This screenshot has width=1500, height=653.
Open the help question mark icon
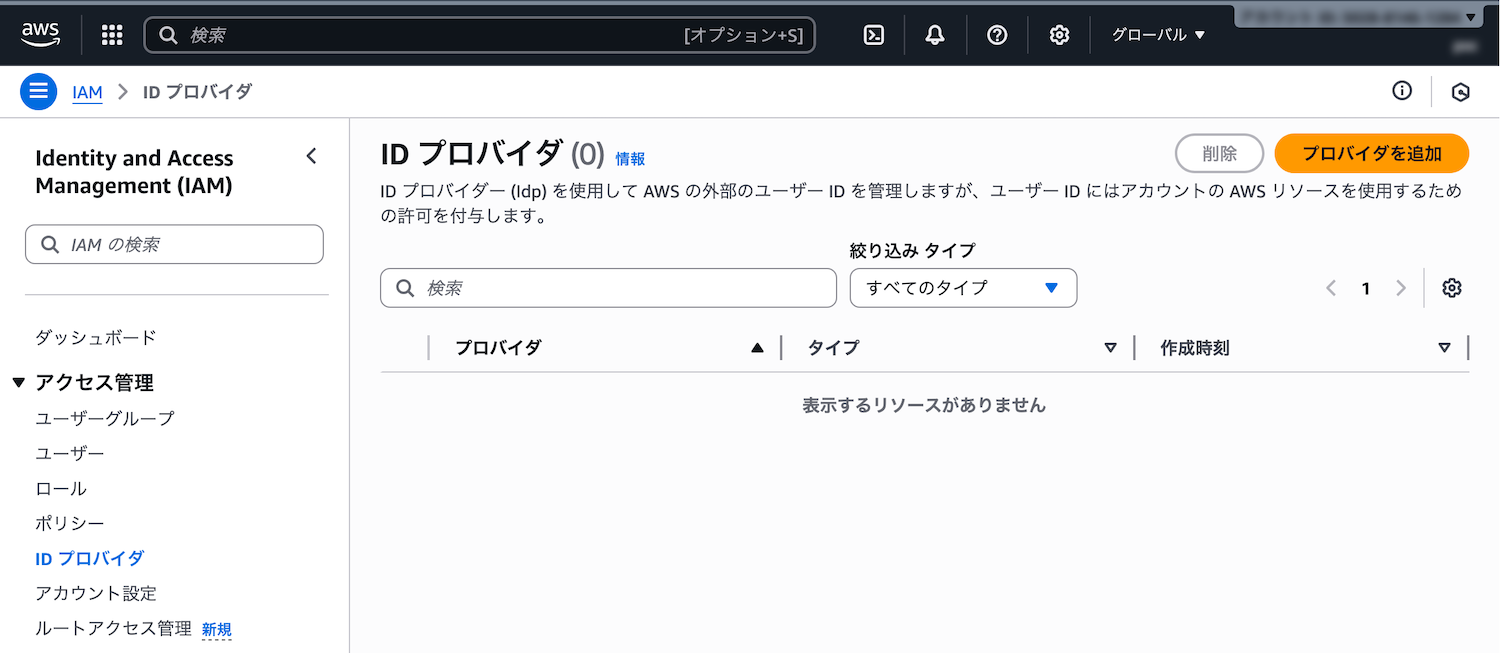(x=997, y=35)
